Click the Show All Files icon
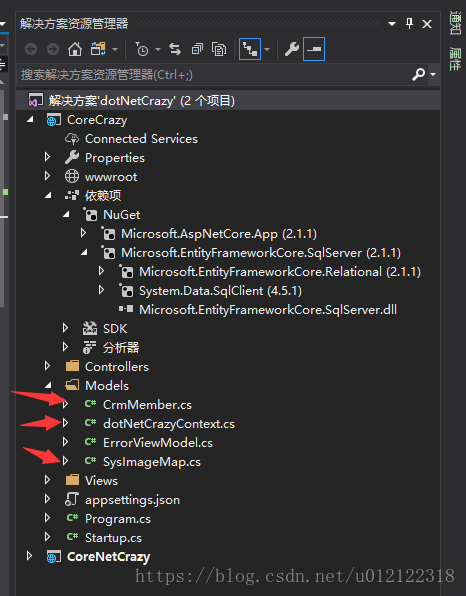 point(219,49)
